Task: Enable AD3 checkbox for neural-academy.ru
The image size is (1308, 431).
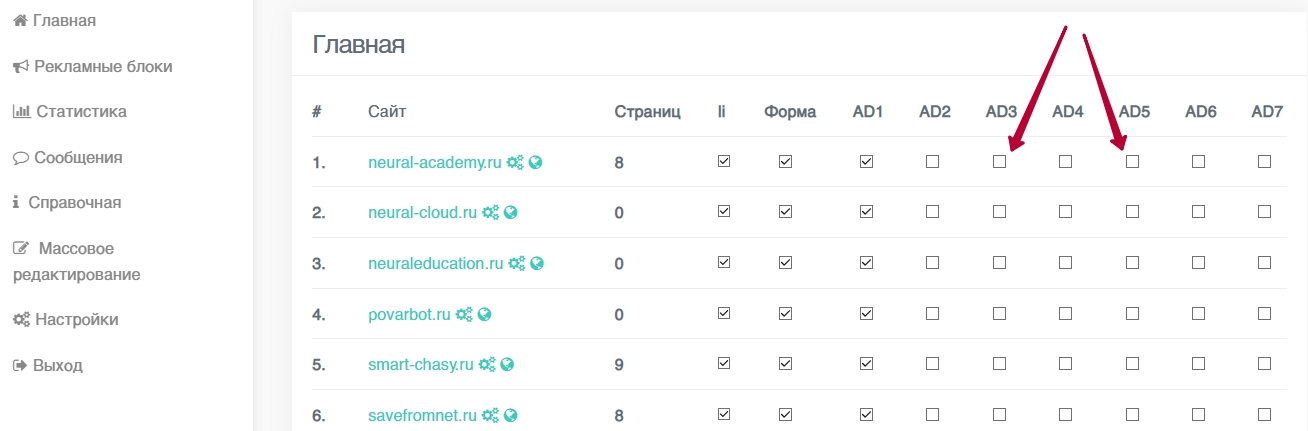Action: point(999,161)
